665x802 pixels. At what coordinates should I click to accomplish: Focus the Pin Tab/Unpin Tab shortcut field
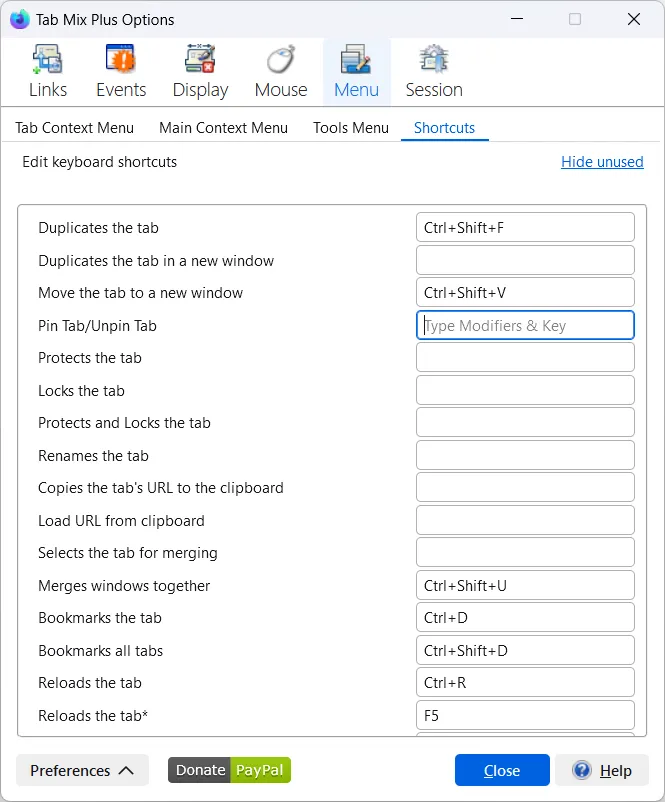[x=525, y=325]
